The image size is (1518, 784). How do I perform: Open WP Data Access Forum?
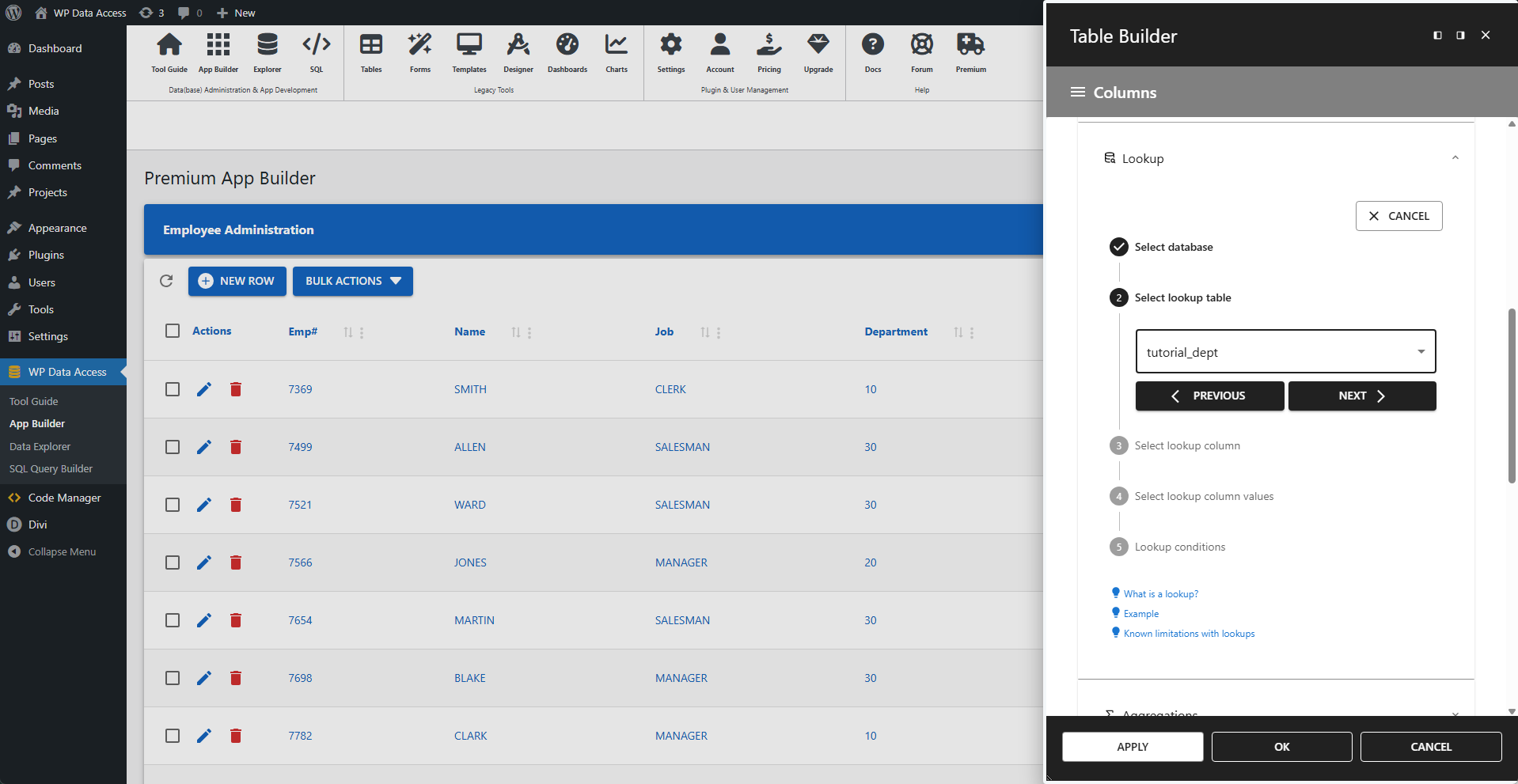[921, 52]
